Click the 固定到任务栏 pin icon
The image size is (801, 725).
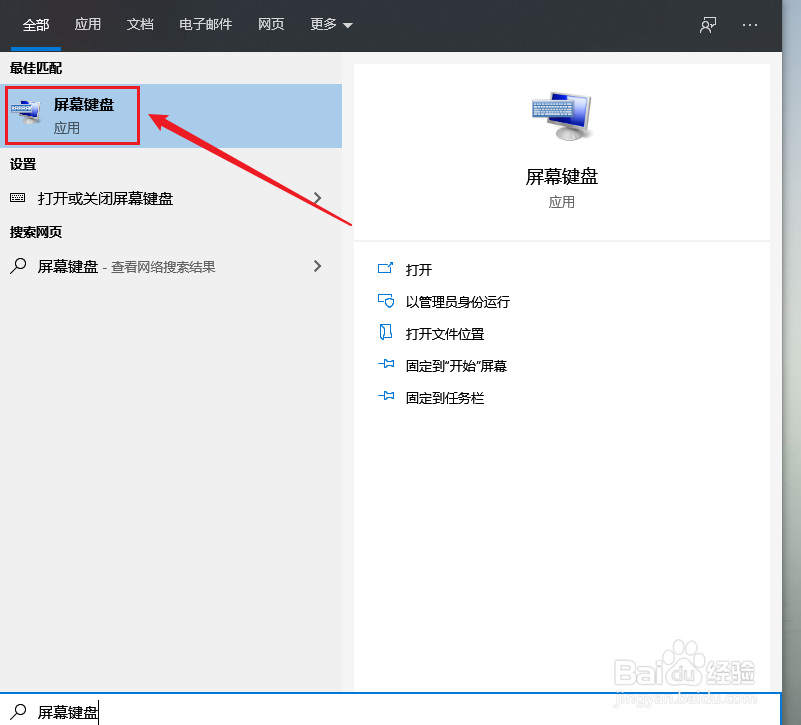tap(386, 397)
